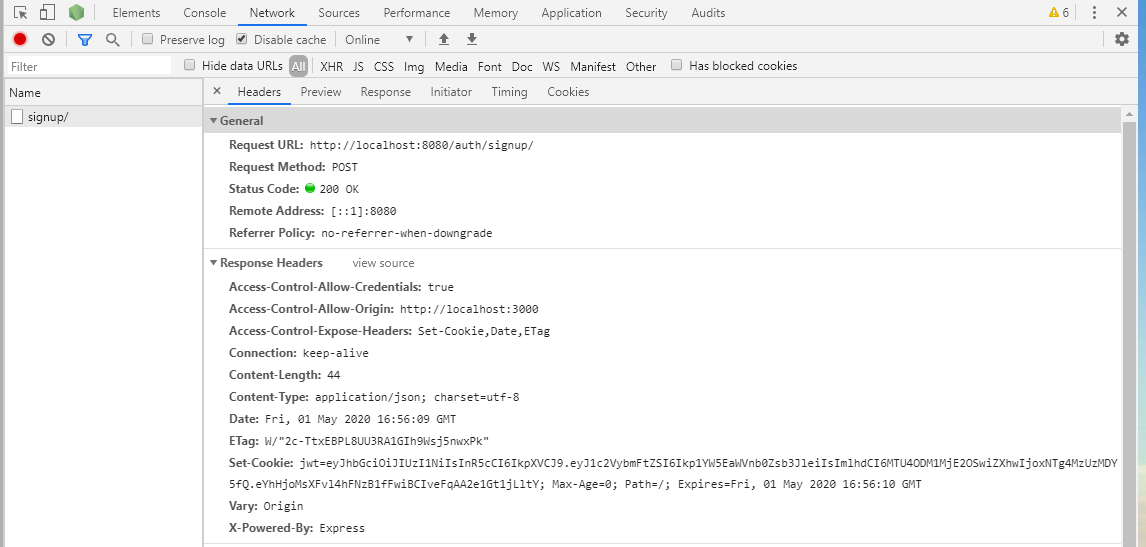Open the Timing tab
Image resolution: width=1146 pixels, height=547 pixels.
point(509,91)
